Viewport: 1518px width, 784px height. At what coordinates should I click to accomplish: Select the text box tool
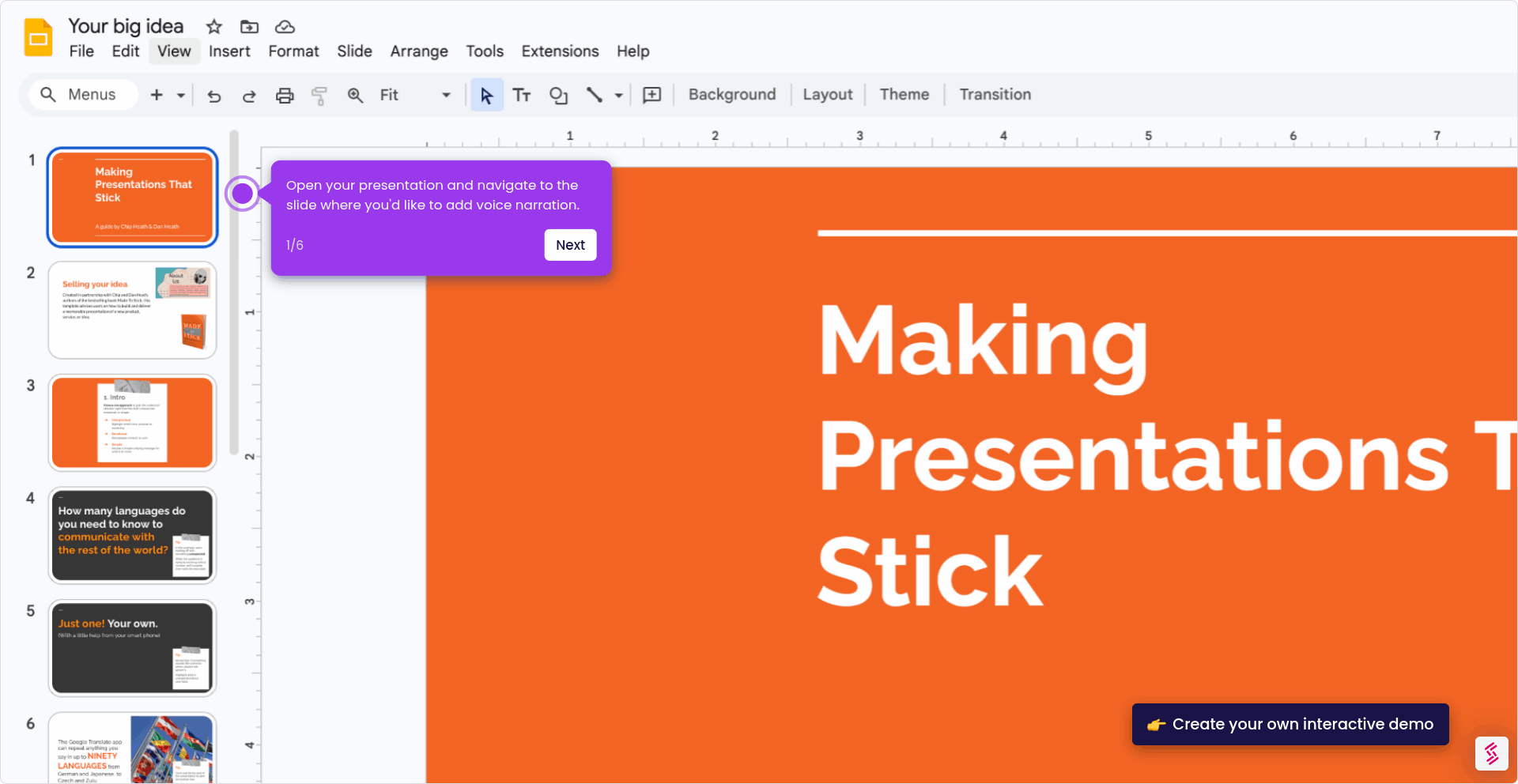click(x=522, y=95)
